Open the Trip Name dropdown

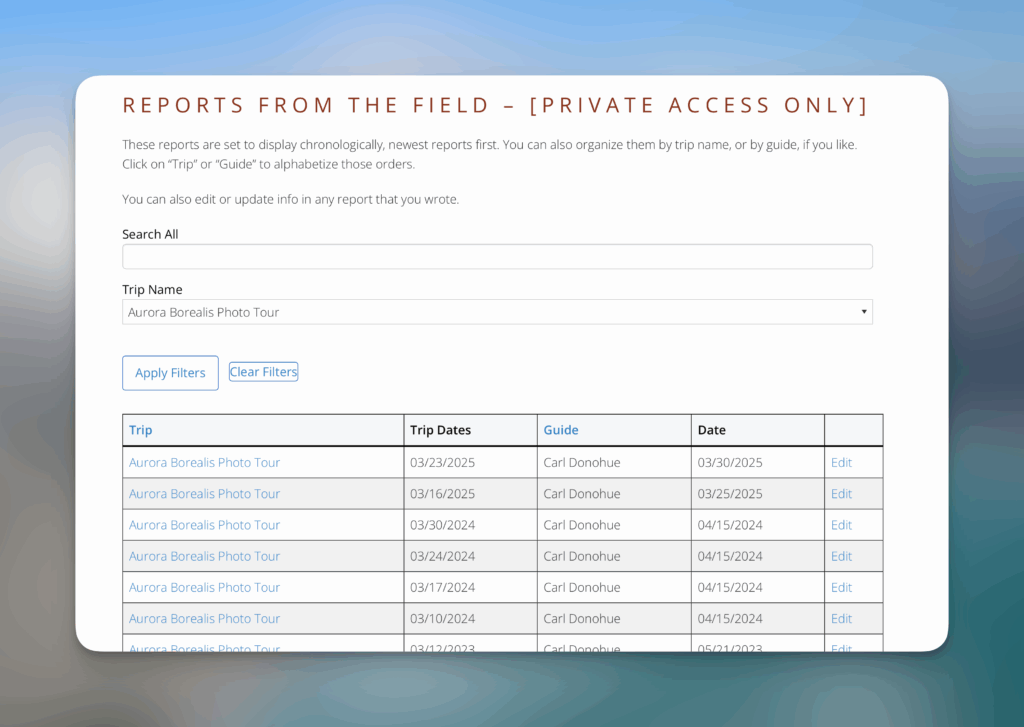(x=496, y=311)
